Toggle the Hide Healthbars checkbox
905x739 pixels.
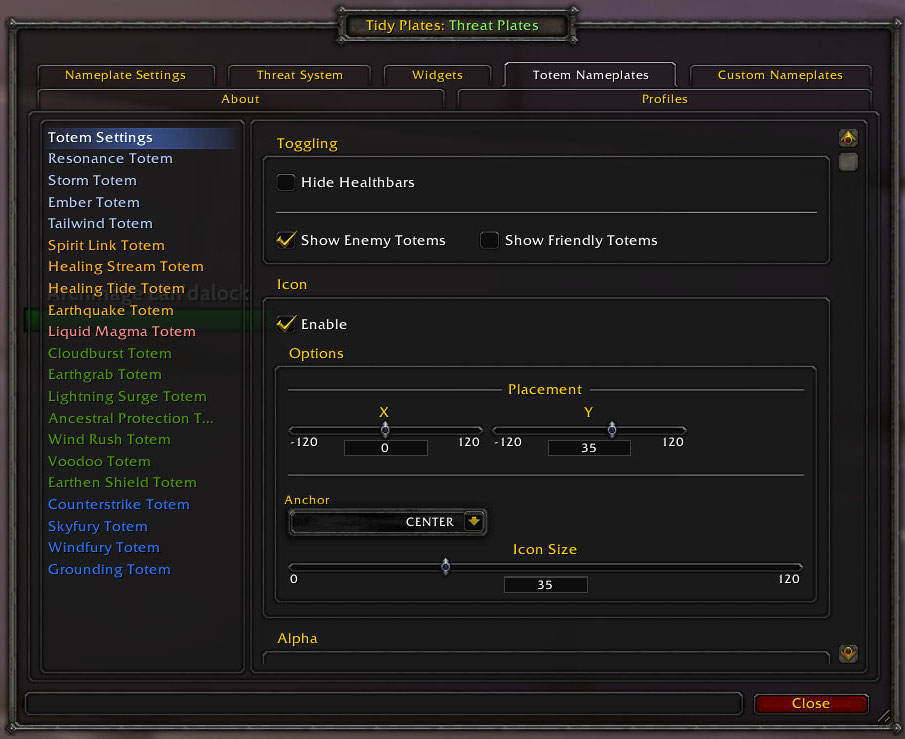(x=286, y=183)
